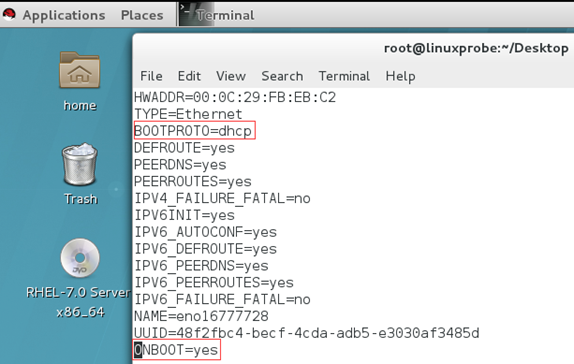The height and width of the screenshot is (364, 574).
Task: Click the IPV6_PEERDNS=yes line
Action: click(201, 266)
